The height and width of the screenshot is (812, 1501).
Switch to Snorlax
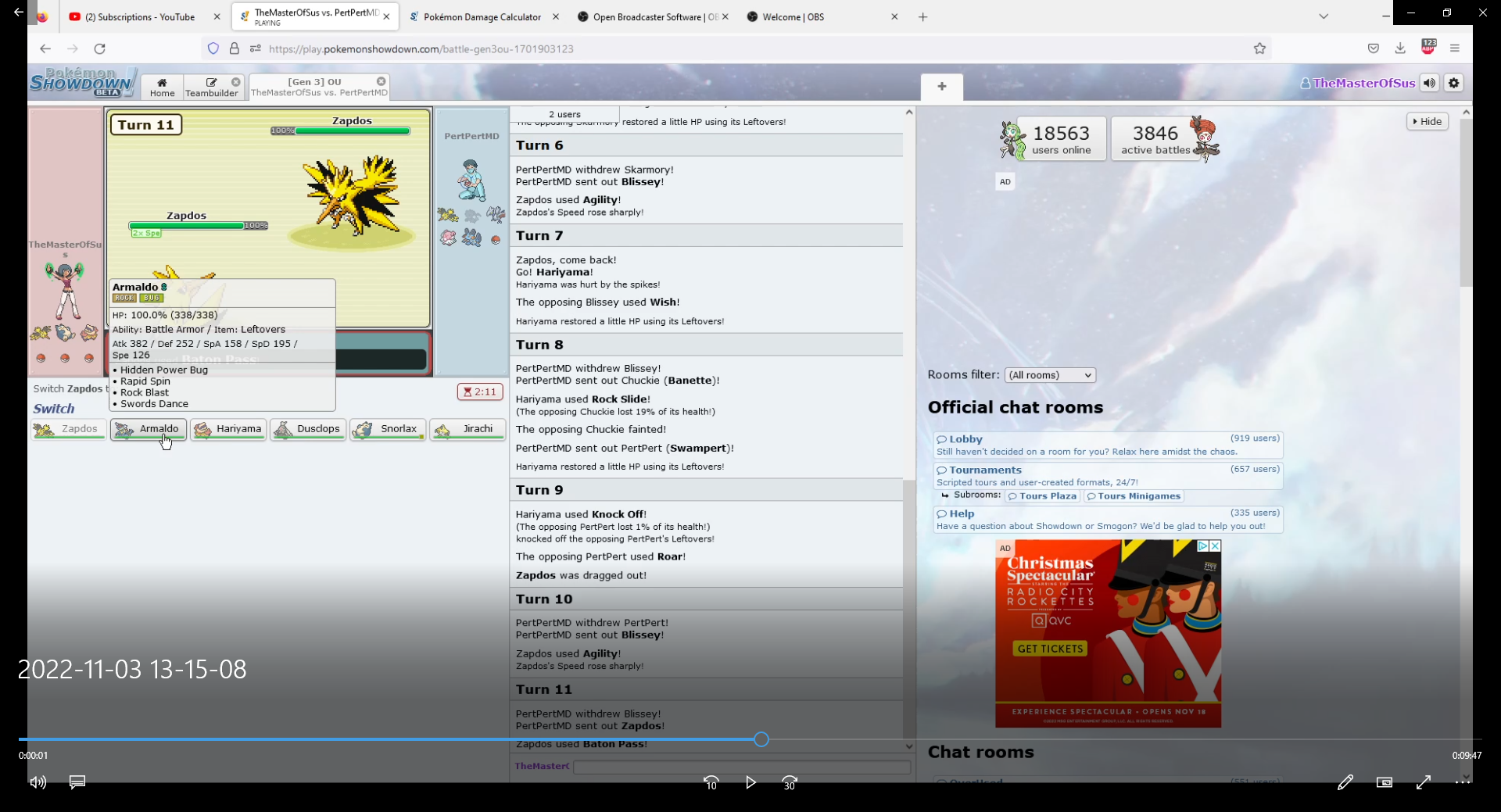pos(388,429)
